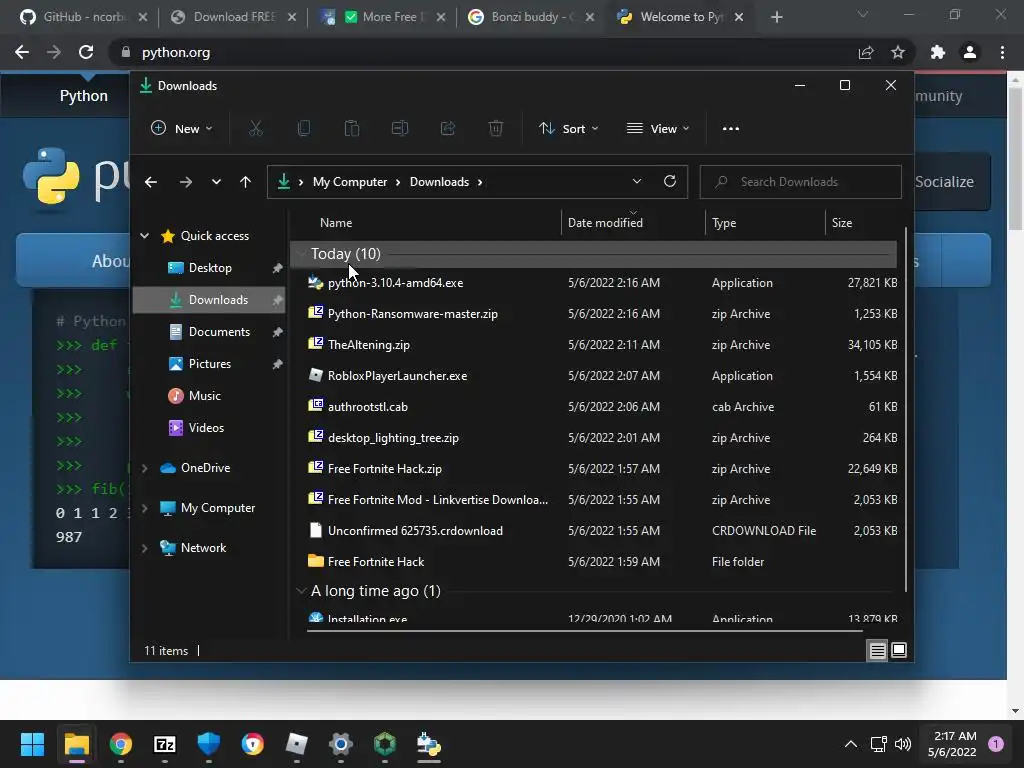Click the Share icon in Explorer toolbar
Image resolution: width=1024 pixels, height=768 pixels.
click(448, 129)
